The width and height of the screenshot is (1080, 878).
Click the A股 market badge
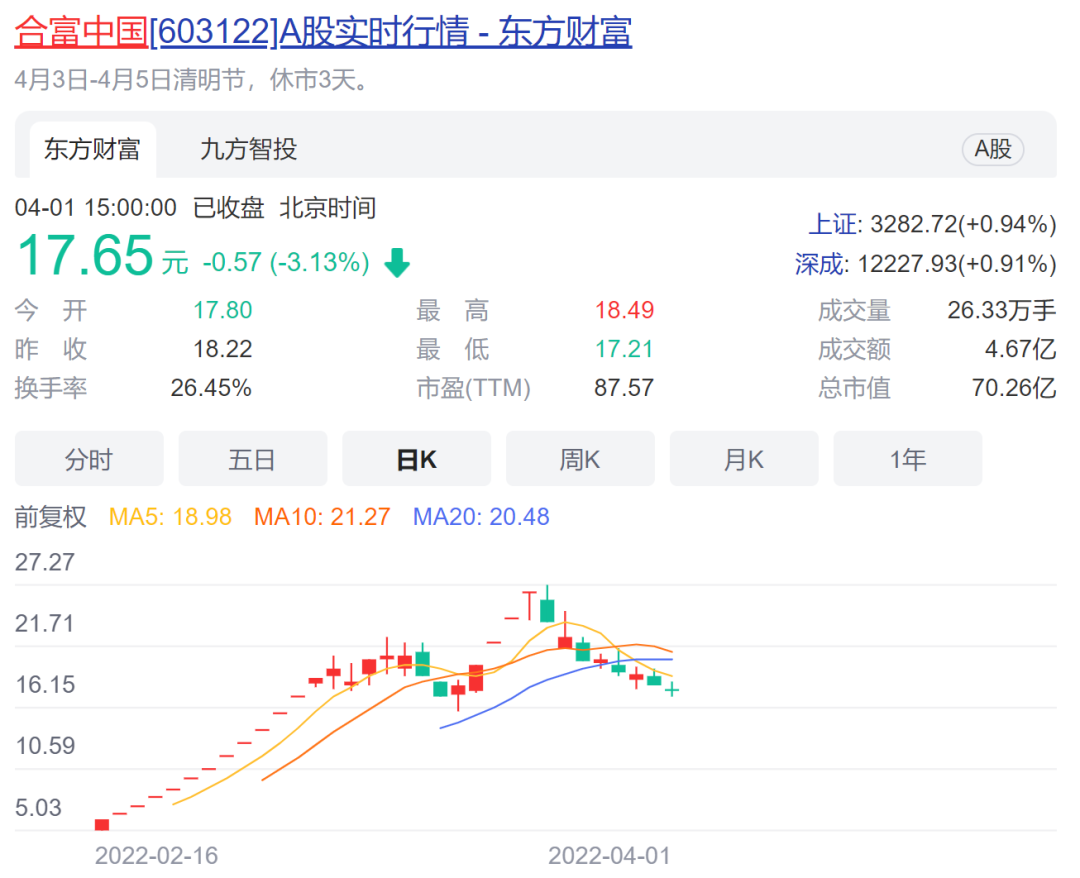click(993, 150)
